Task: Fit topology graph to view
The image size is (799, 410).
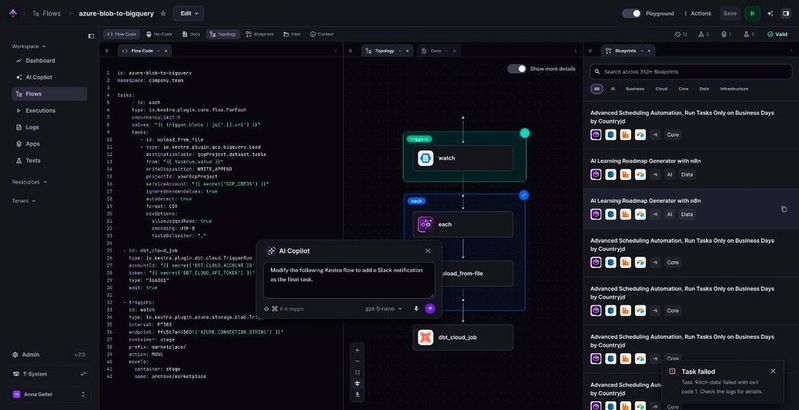Action: click(x=357, y=372)
